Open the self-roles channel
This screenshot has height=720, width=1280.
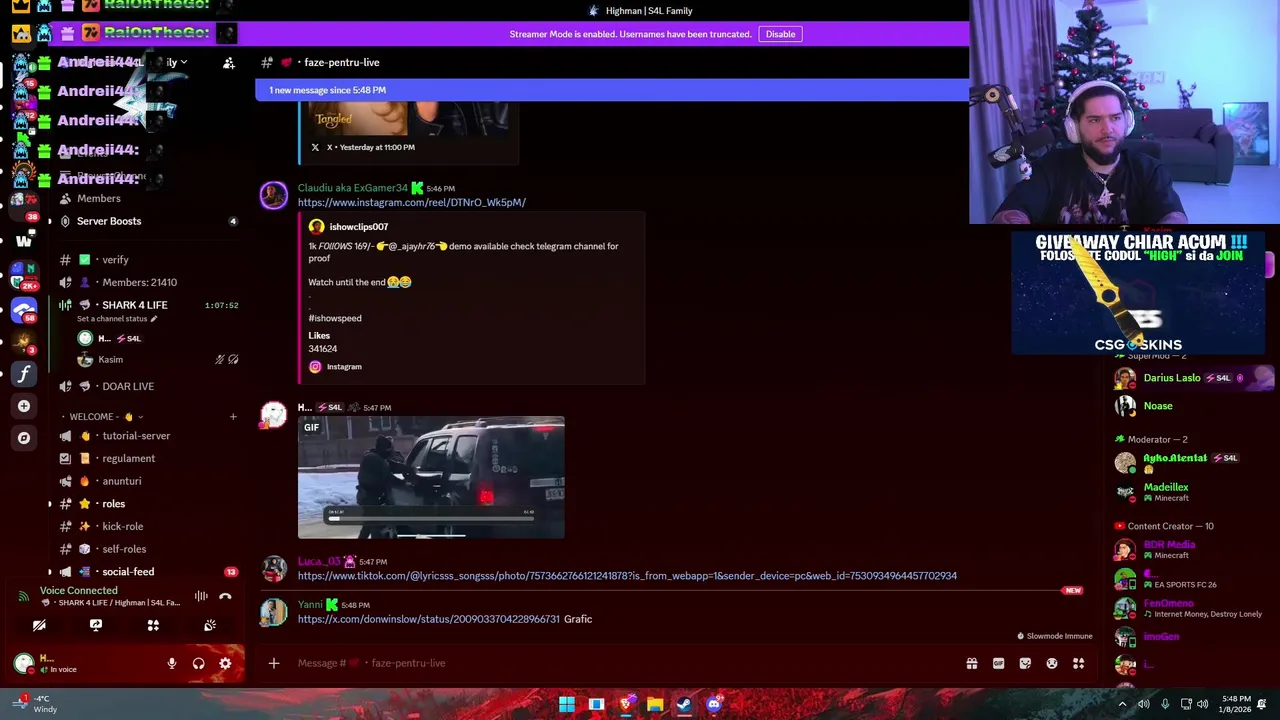click(124, 549)
